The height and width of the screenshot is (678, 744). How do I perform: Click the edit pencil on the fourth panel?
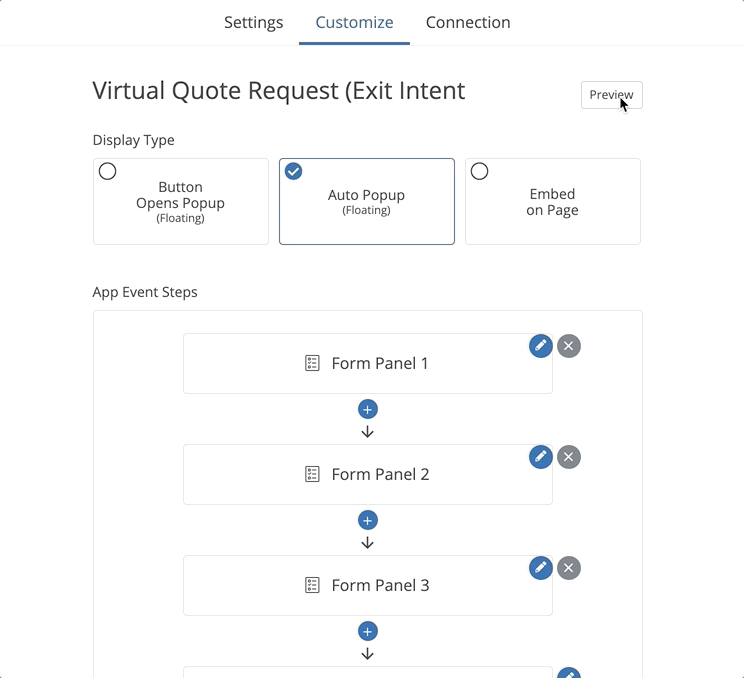(x=568, y=674)
